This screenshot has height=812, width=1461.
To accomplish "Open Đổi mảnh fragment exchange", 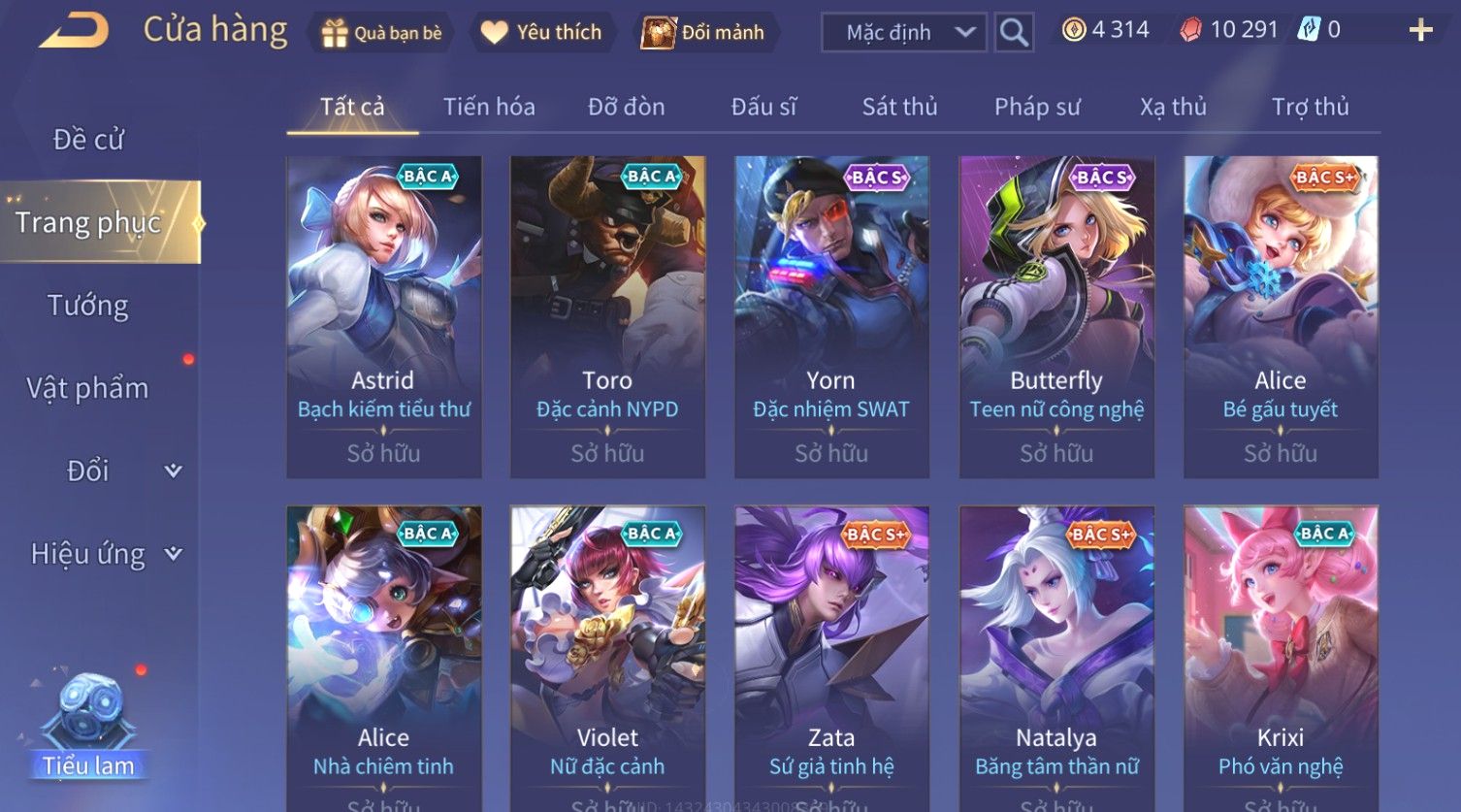I will point(703,32).
